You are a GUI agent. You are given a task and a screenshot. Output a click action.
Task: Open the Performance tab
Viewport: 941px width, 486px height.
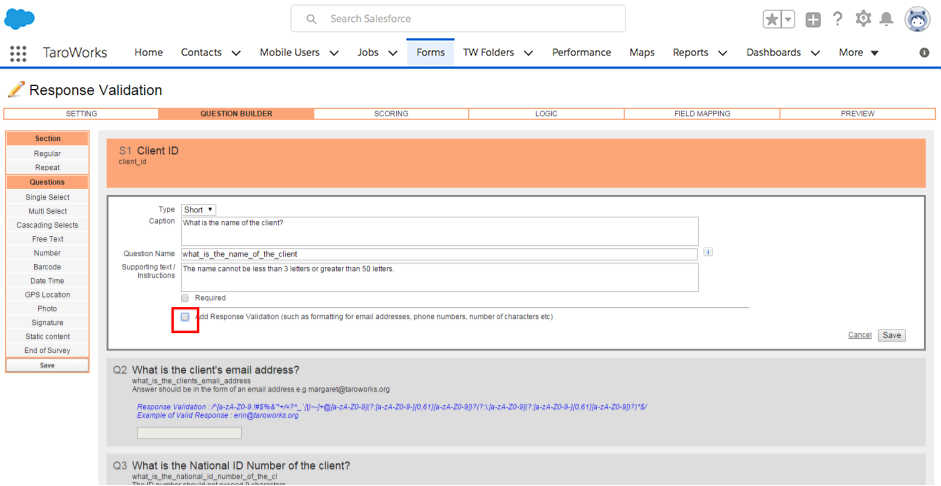(x=582, y=52)
